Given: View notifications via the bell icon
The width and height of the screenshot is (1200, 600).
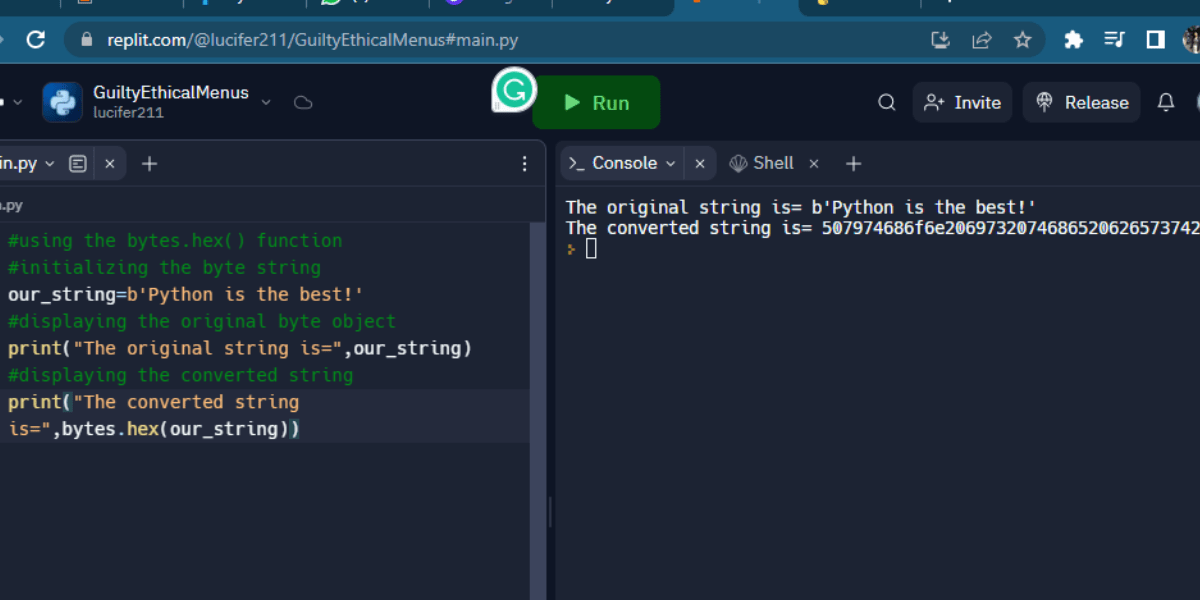Looking at the screenshot, I should (1165, 102).
